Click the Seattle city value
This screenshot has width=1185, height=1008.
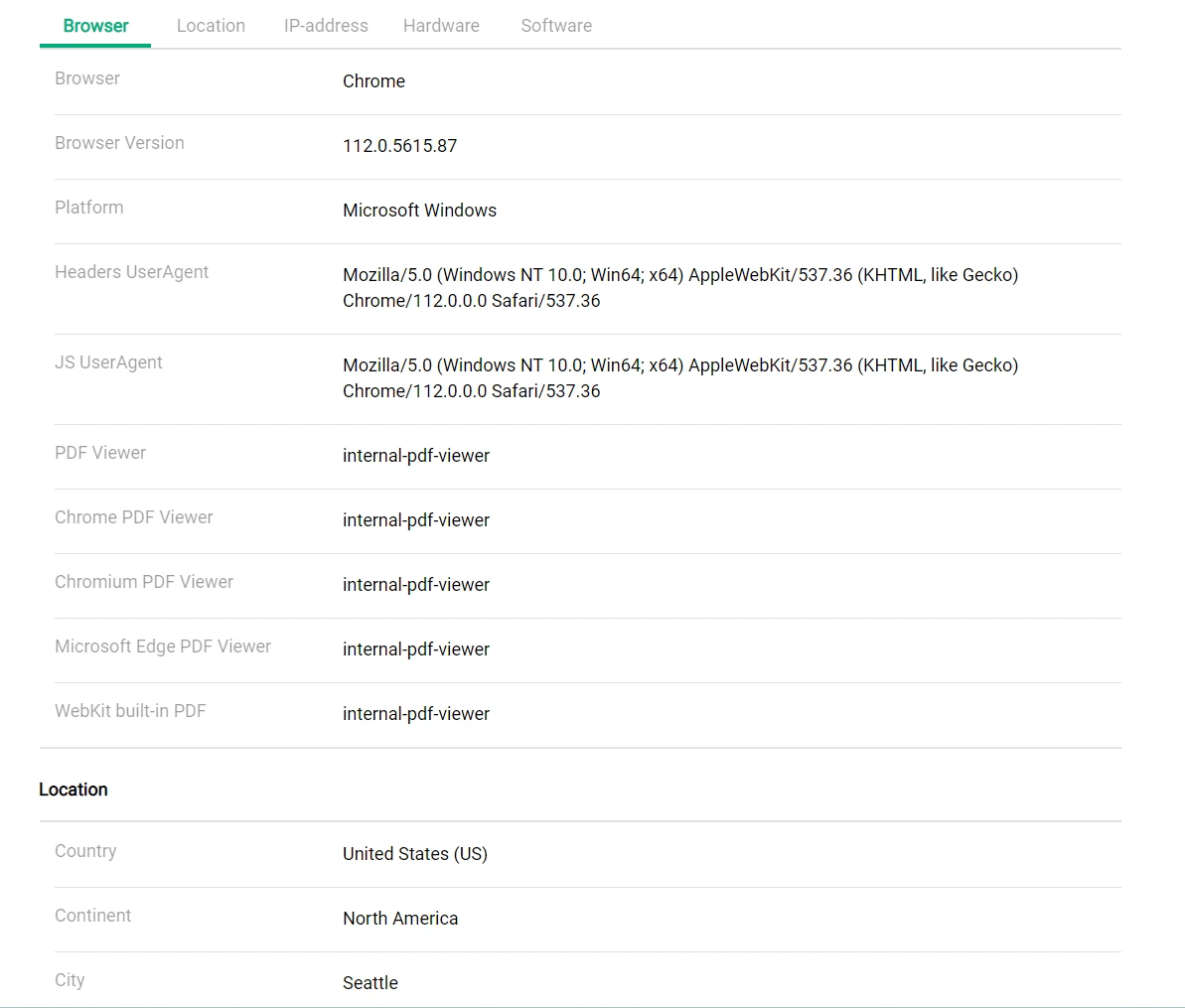(x=370, y=983)
